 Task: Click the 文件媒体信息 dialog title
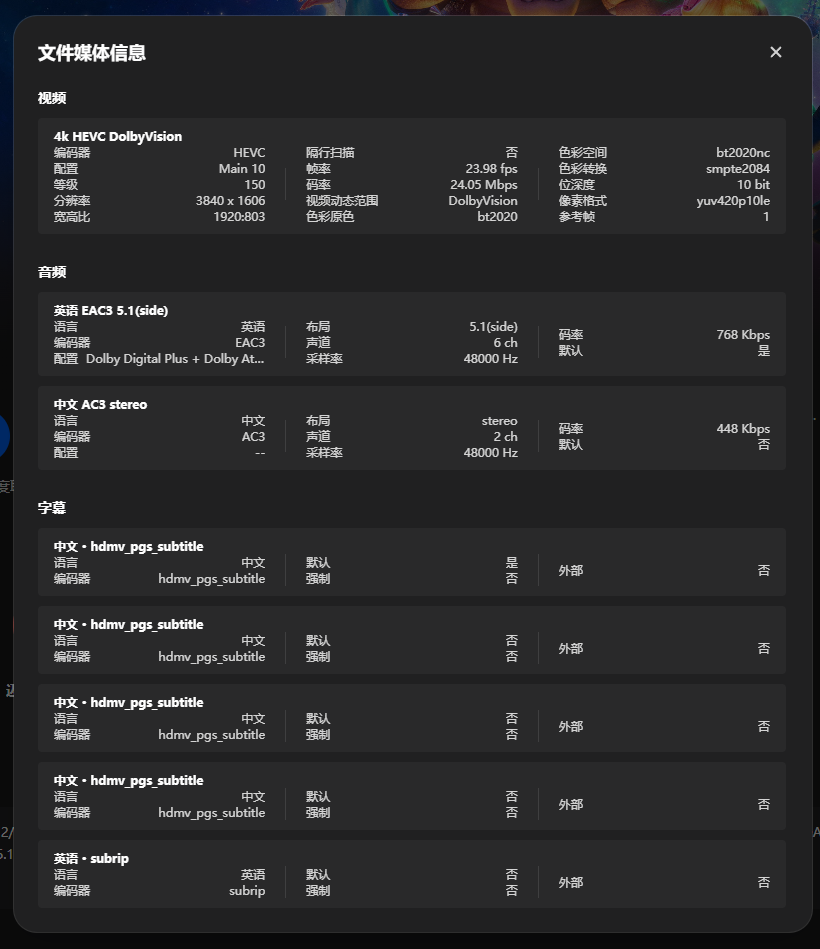(92, 53)
